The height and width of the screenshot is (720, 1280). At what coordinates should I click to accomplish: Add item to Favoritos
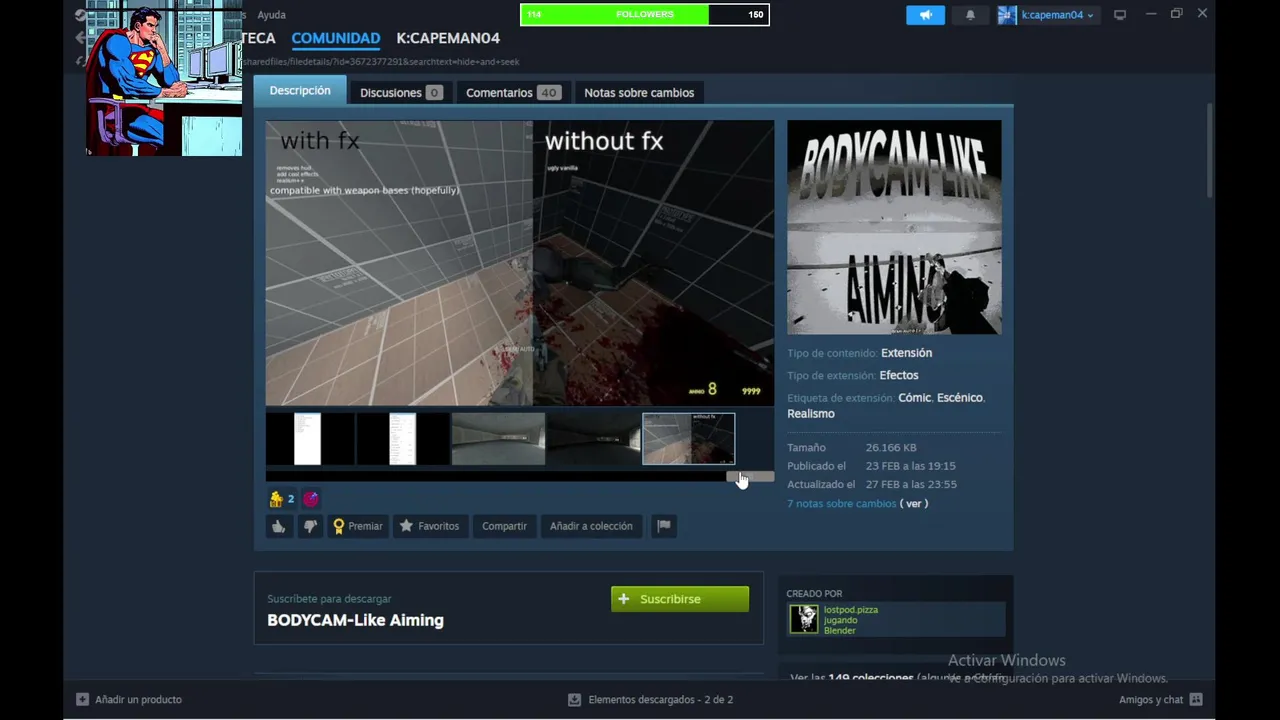click(429, 526)
